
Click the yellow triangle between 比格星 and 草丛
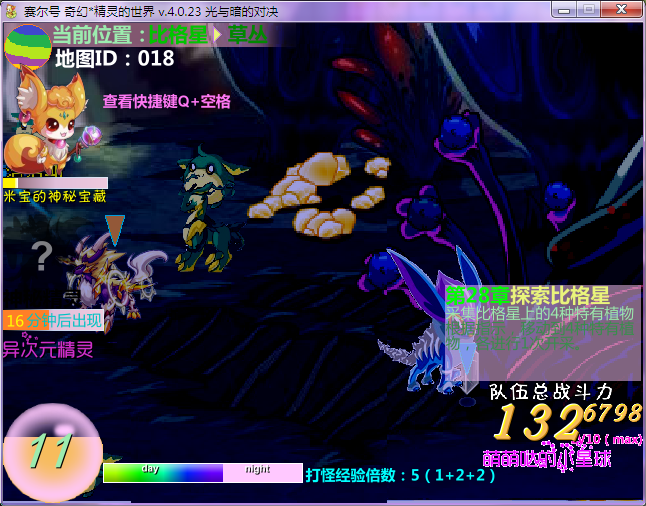(x=218, y=35)
